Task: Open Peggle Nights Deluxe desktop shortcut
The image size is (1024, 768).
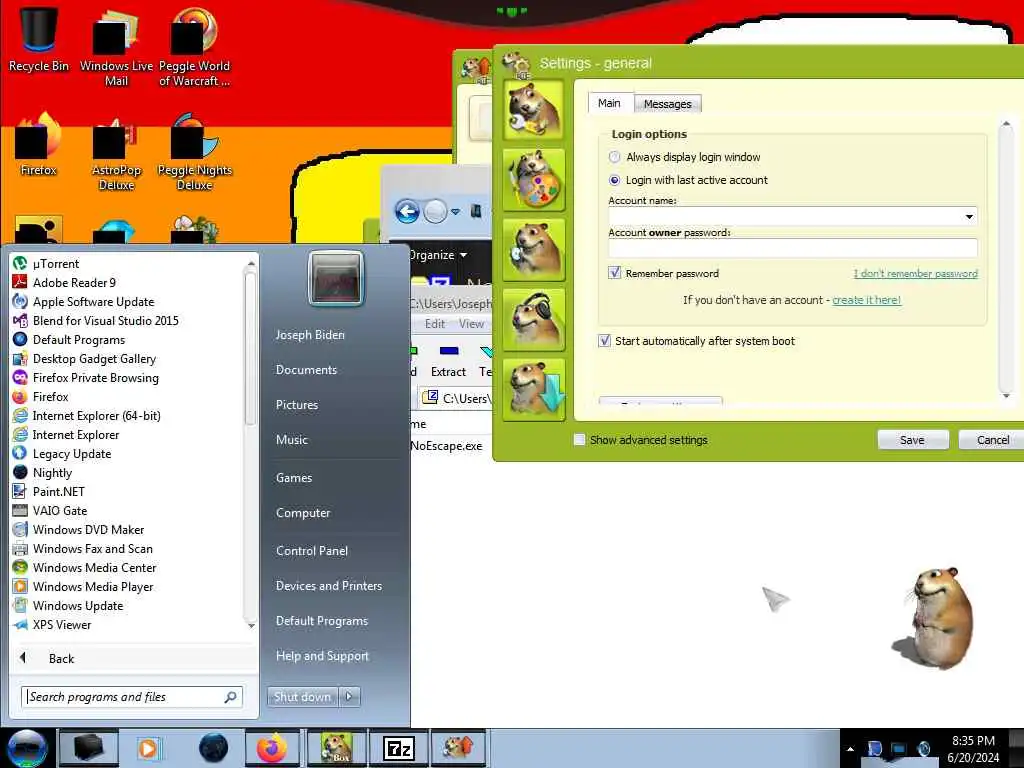Action: (195, 153)
